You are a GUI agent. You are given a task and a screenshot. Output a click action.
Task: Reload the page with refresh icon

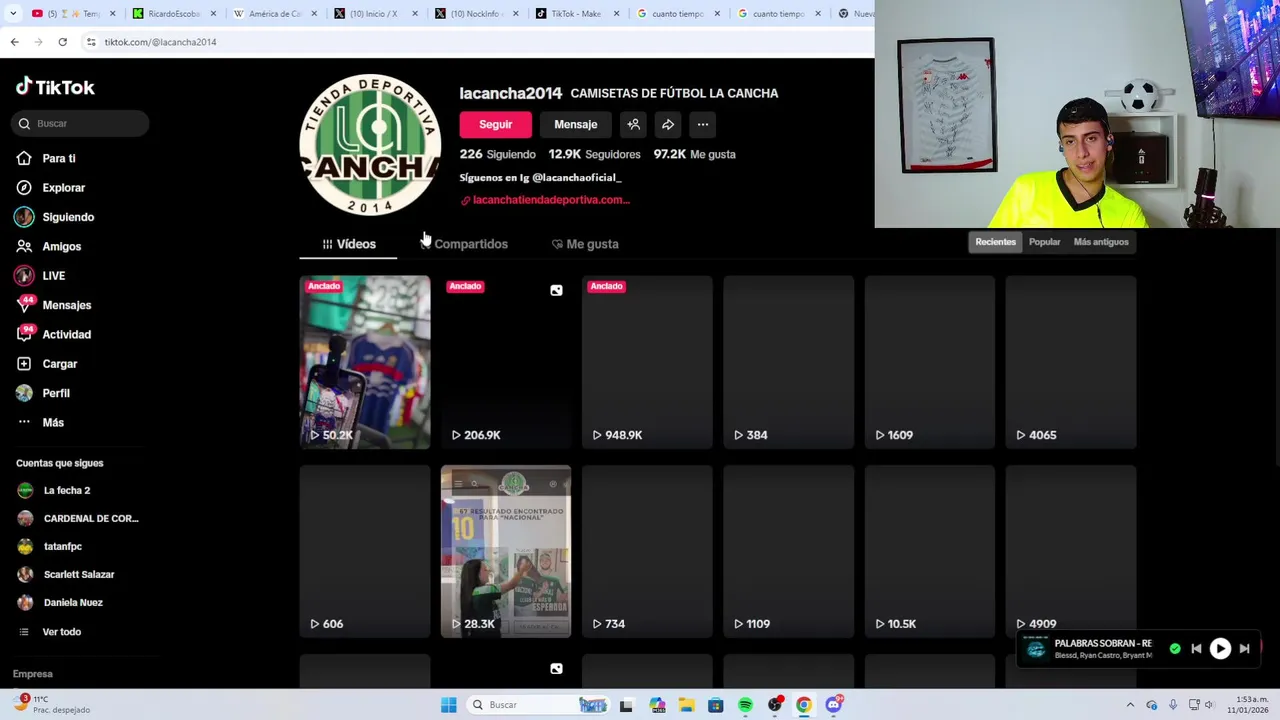click(x=62, y=42)
